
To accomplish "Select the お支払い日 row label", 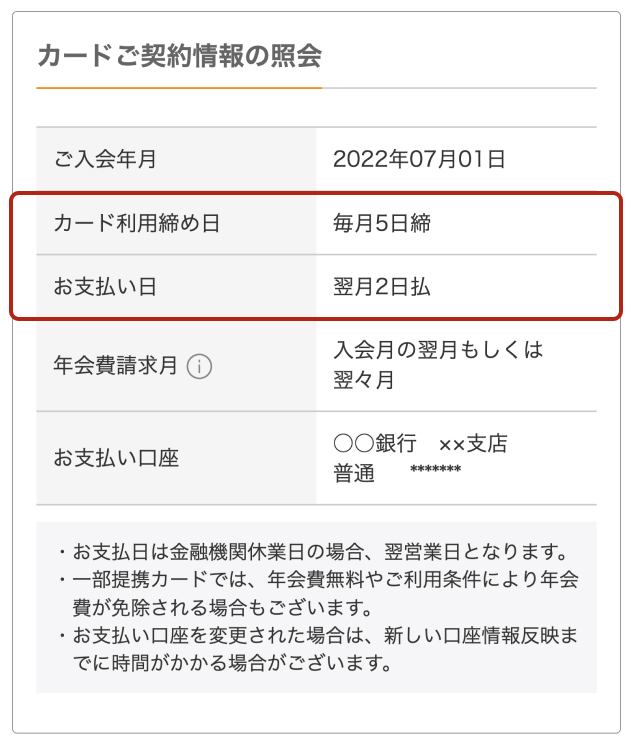I will tap(105, 287).
